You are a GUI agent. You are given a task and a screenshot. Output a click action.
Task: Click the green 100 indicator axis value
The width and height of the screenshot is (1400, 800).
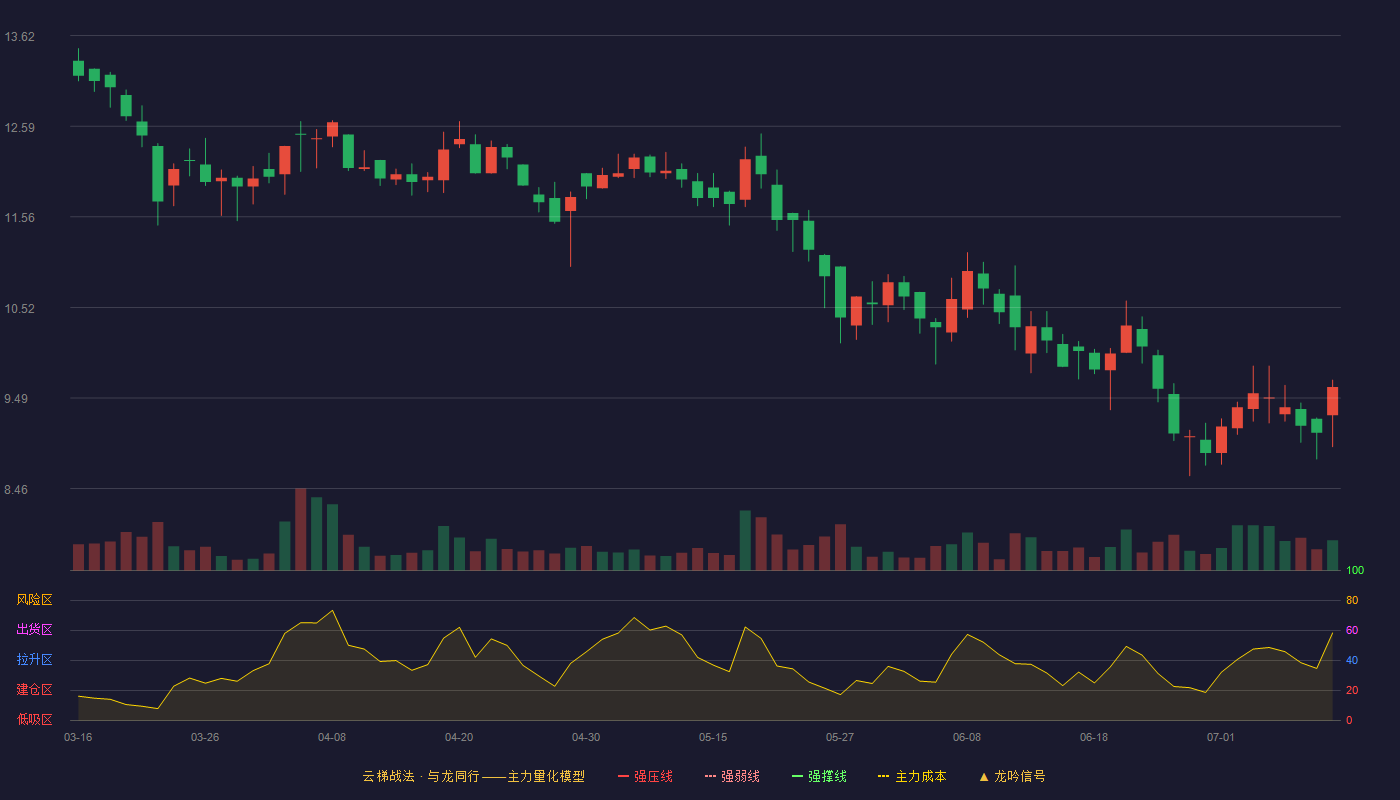point(1355,571)
